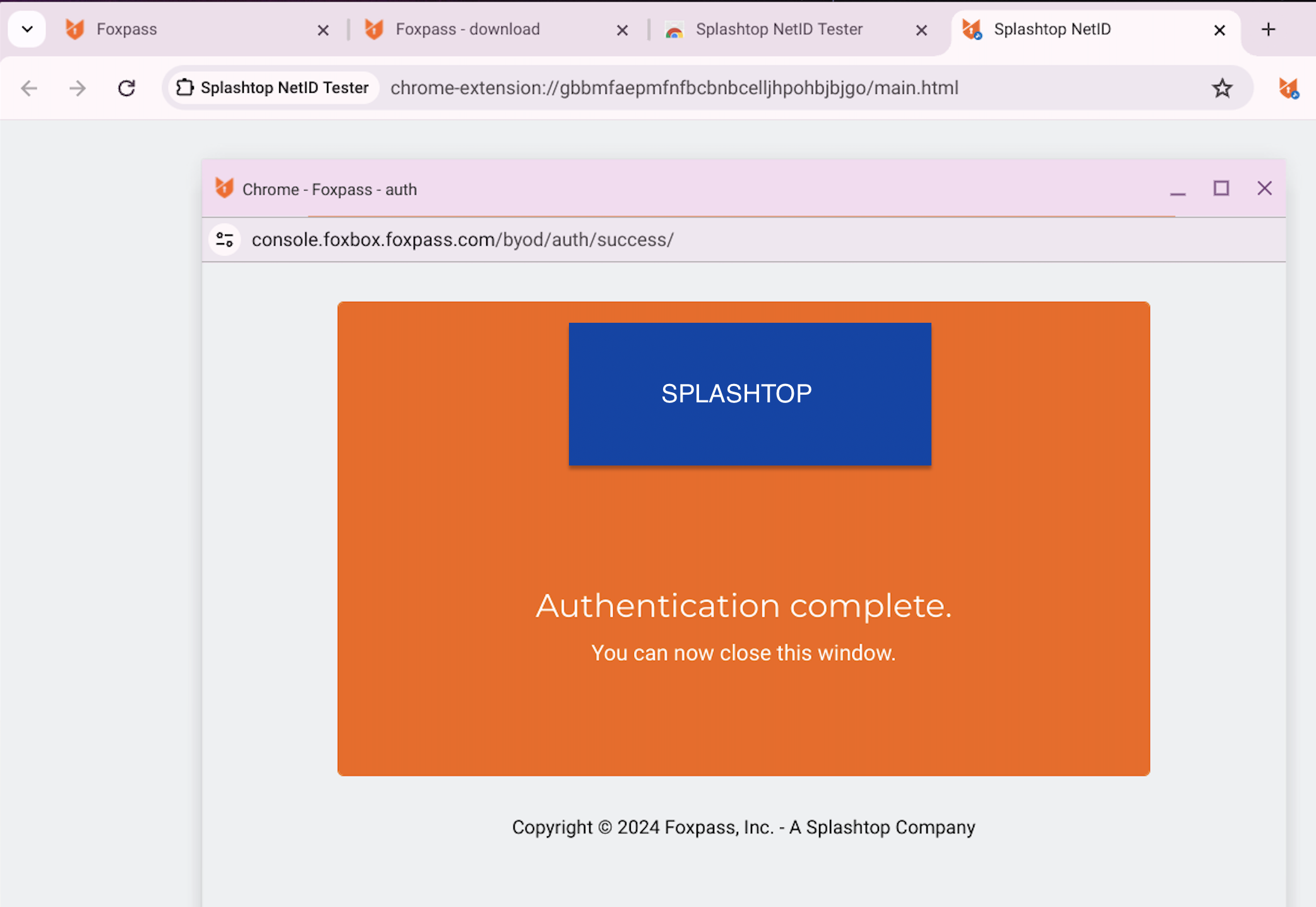Screen dimensions: 1316x907
Task: Go forward to next page
Action: 78,88
